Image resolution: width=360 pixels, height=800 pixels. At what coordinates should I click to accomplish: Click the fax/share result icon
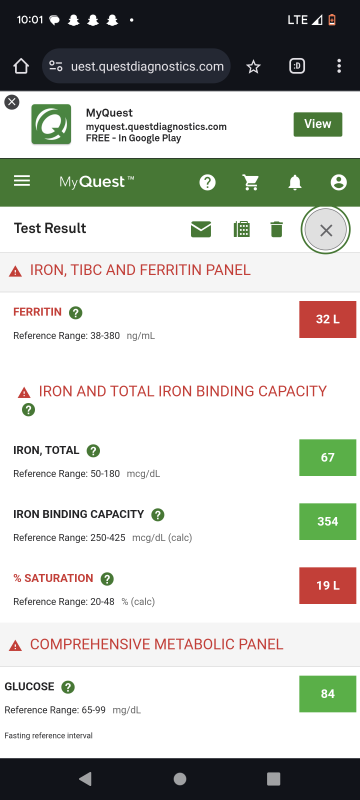click(242, 229)
